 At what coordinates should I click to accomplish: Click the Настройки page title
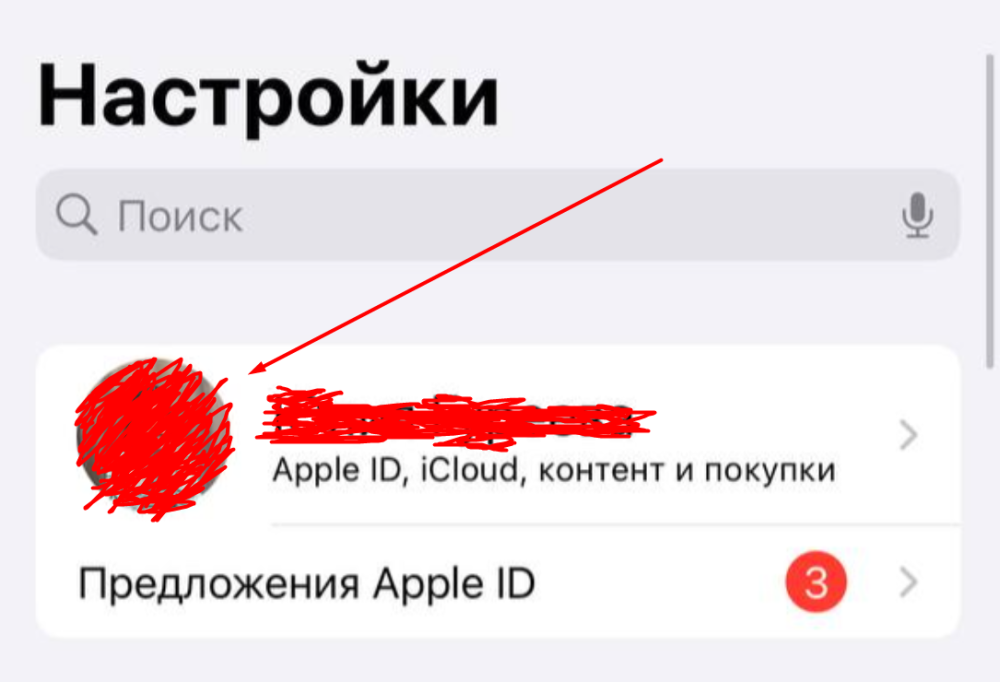pos(268,96)
